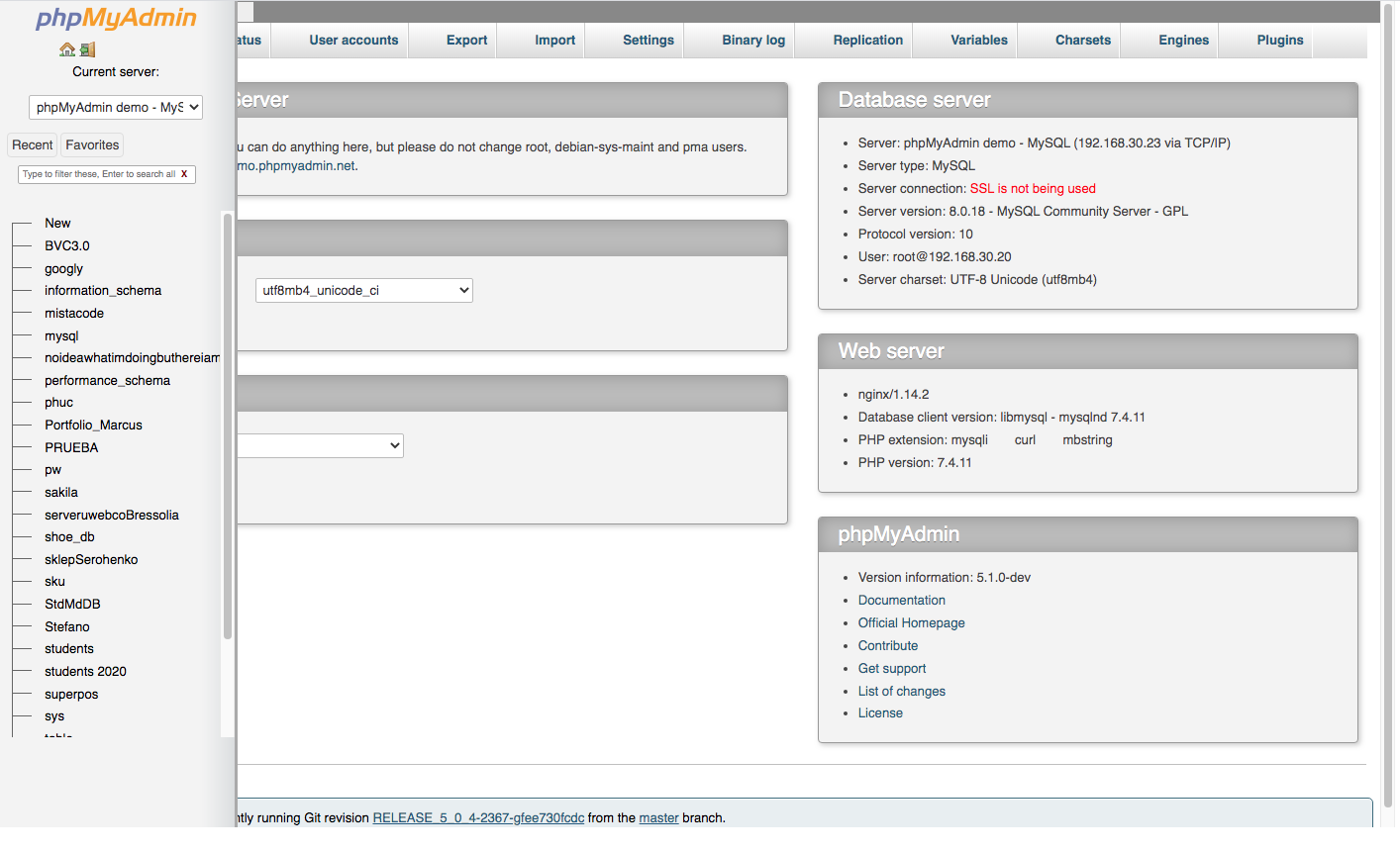Open the Current server dropdown
The width and height of the screenshot is (1400, 853).
click(116, 107)
